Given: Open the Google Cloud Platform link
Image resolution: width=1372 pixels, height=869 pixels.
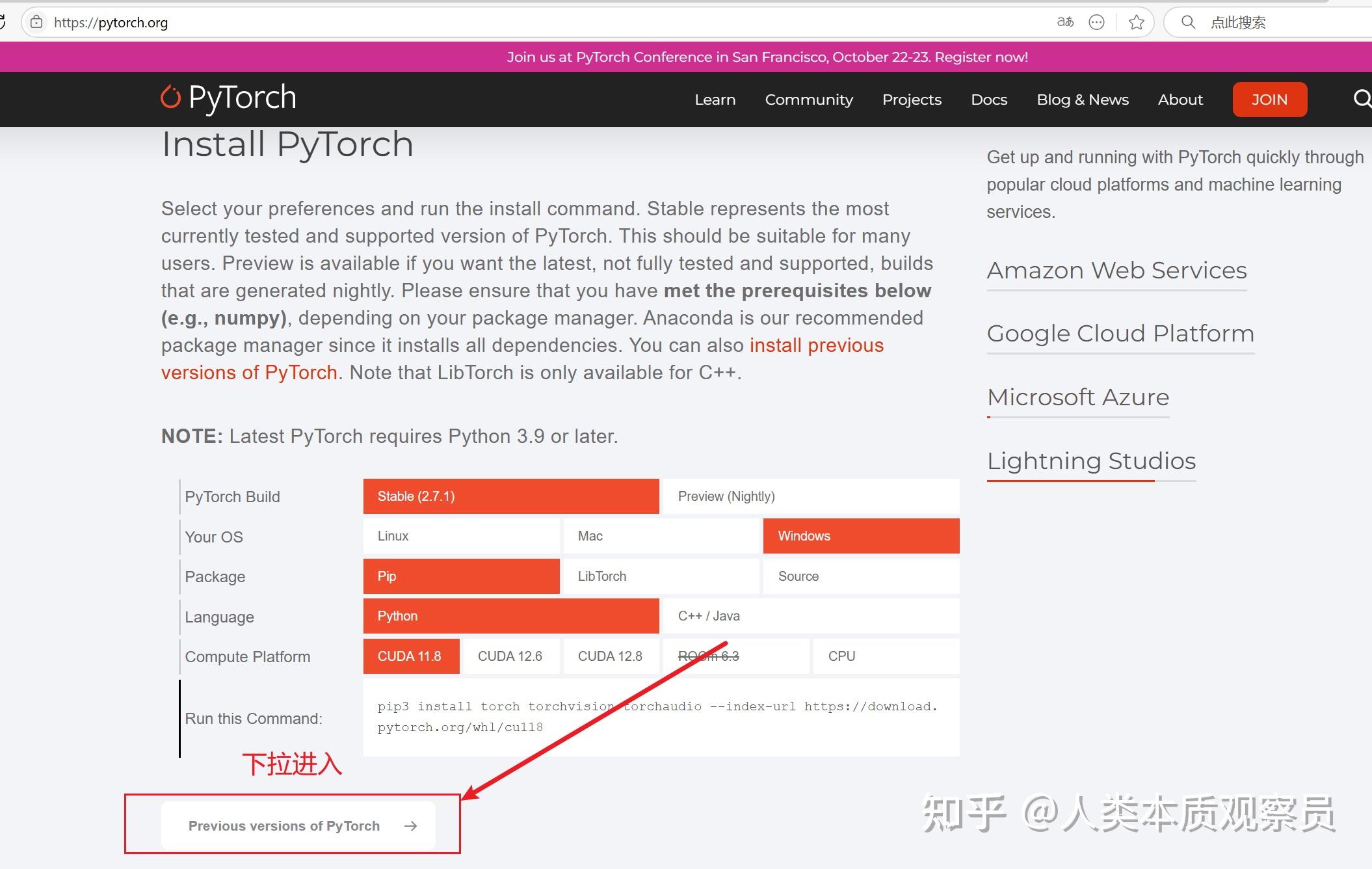Looking at the screenshot, I should pos(1120,333).
